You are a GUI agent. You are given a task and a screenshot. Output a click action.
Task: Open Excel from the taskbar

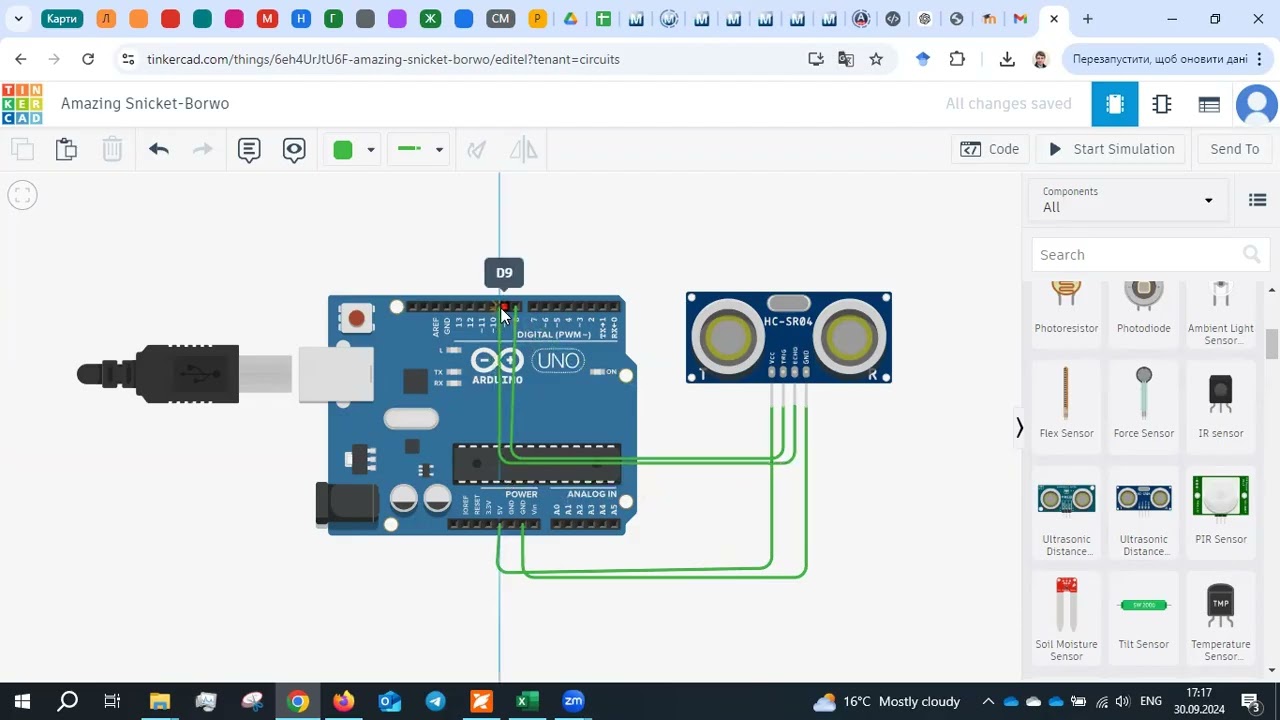click(527, 701)
